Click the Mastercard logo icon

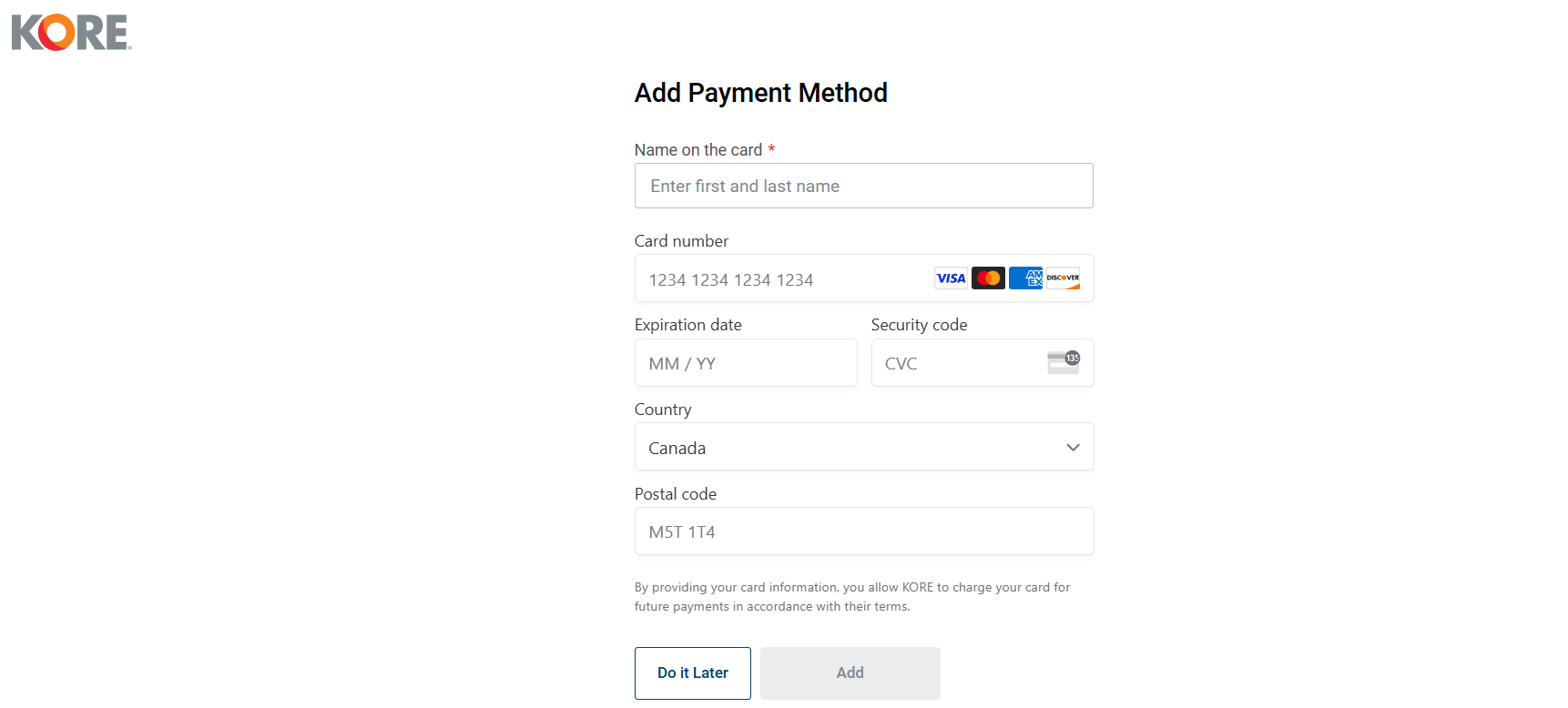coord(988,278)
